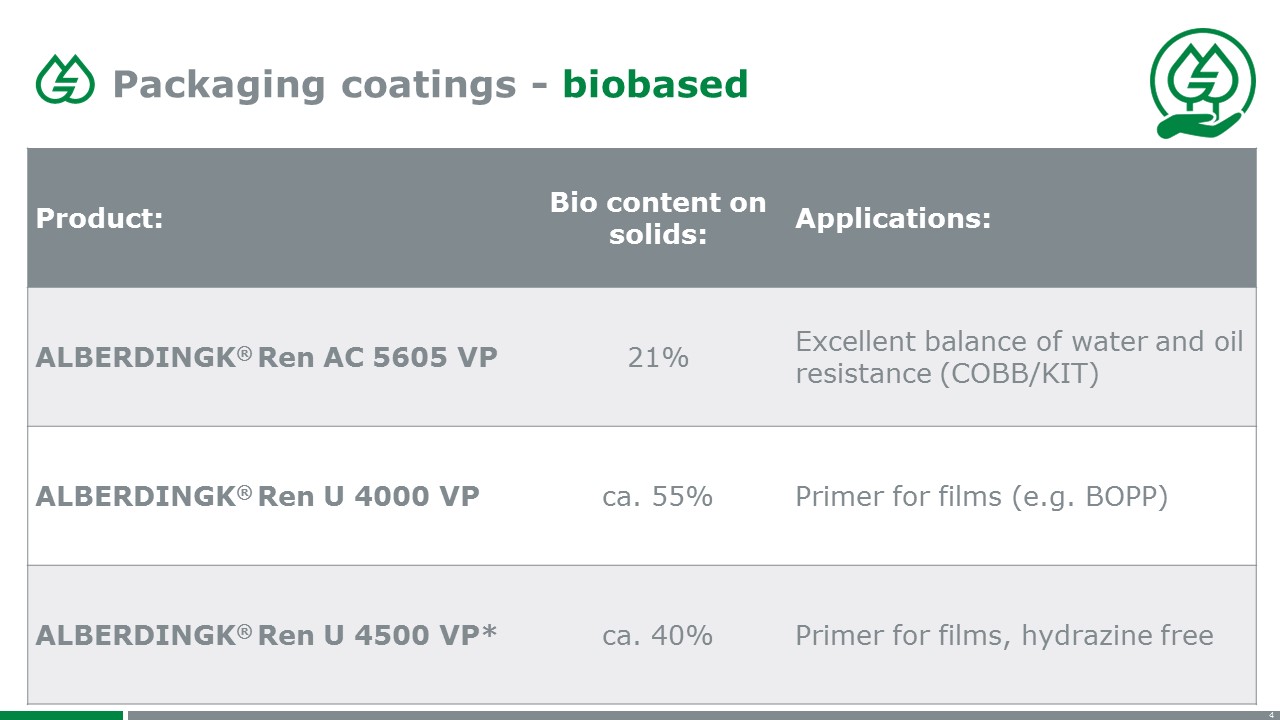Select the 'Packaging coatings - biobased' title

(430, 84)
